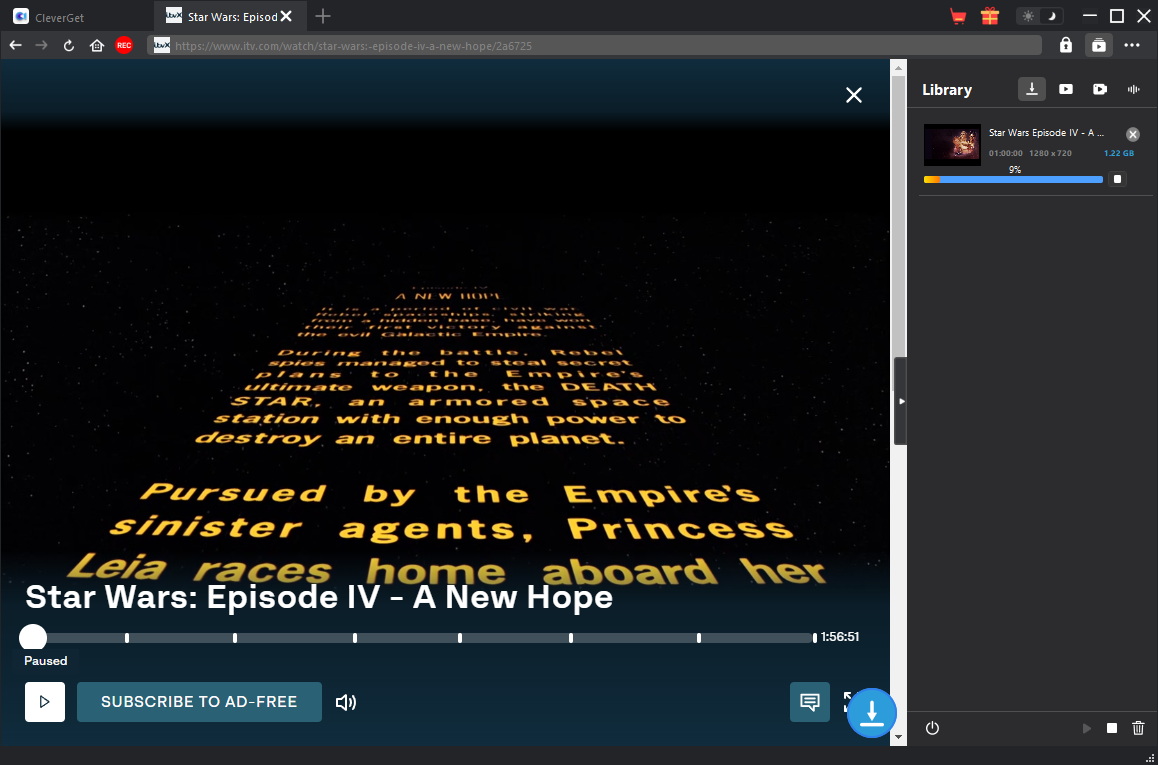Click the blue download button on the video
This screenshot has width=1158, height=765.
(871, 713)
